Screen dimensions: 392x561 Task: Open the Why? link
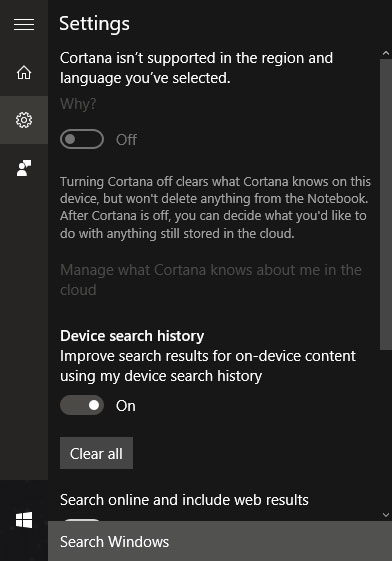pyautogui.click(x=78, y=104)
